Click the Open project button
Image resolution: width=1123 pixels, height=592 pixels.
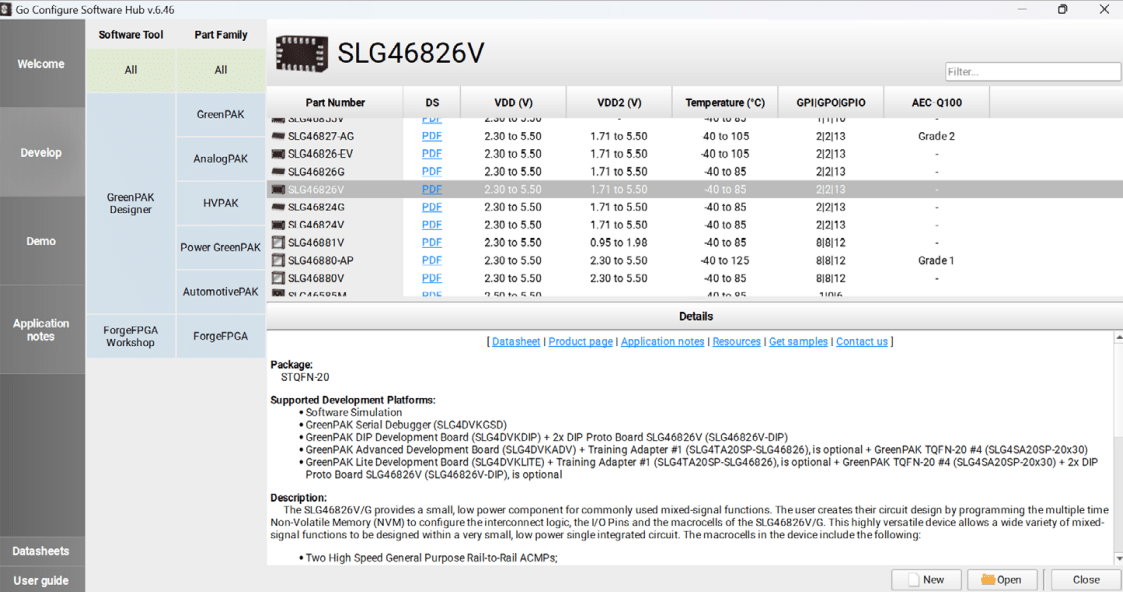1002,580
